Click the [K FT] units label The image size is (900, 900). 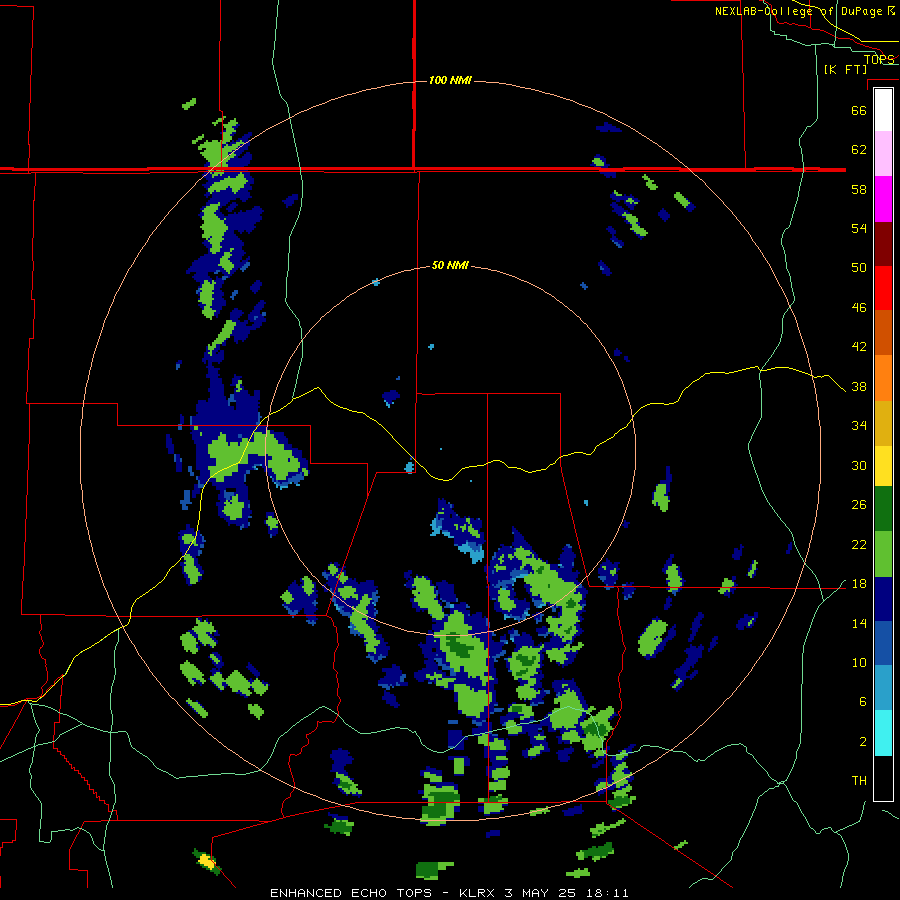click(845, 69)
